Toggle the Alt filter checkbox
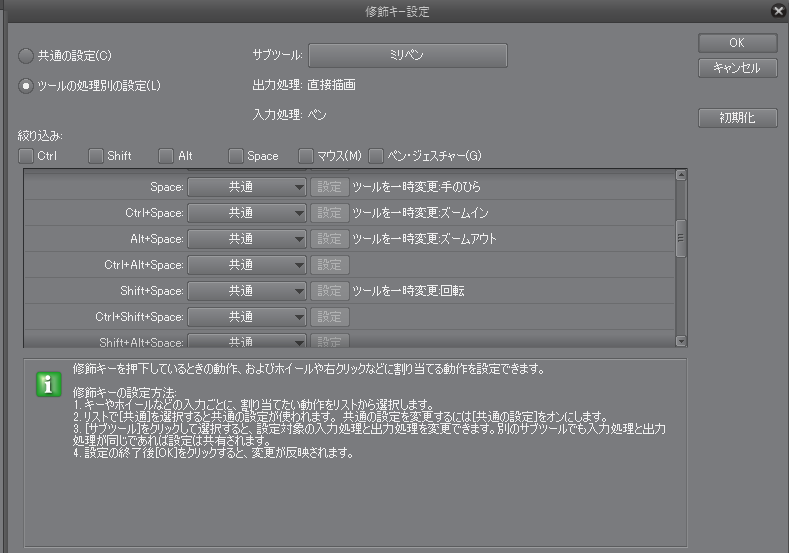This screenshot has height=553, width=789. click(166, 155)
